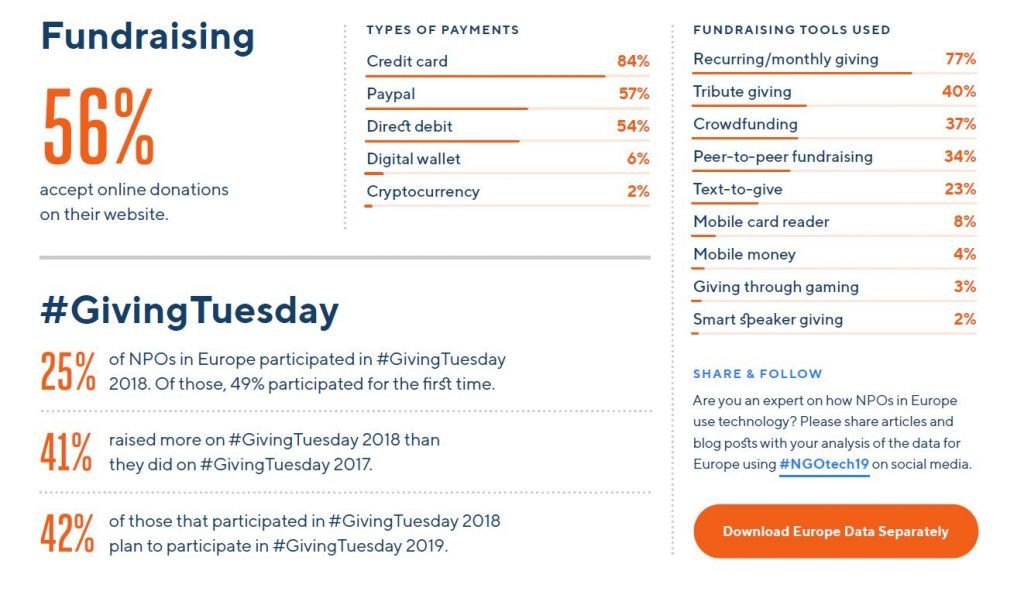Image resolution: width=1024 pixels, height=595 pixels.
Task: Click the Paypal payment row
Action: click(507, 94)
